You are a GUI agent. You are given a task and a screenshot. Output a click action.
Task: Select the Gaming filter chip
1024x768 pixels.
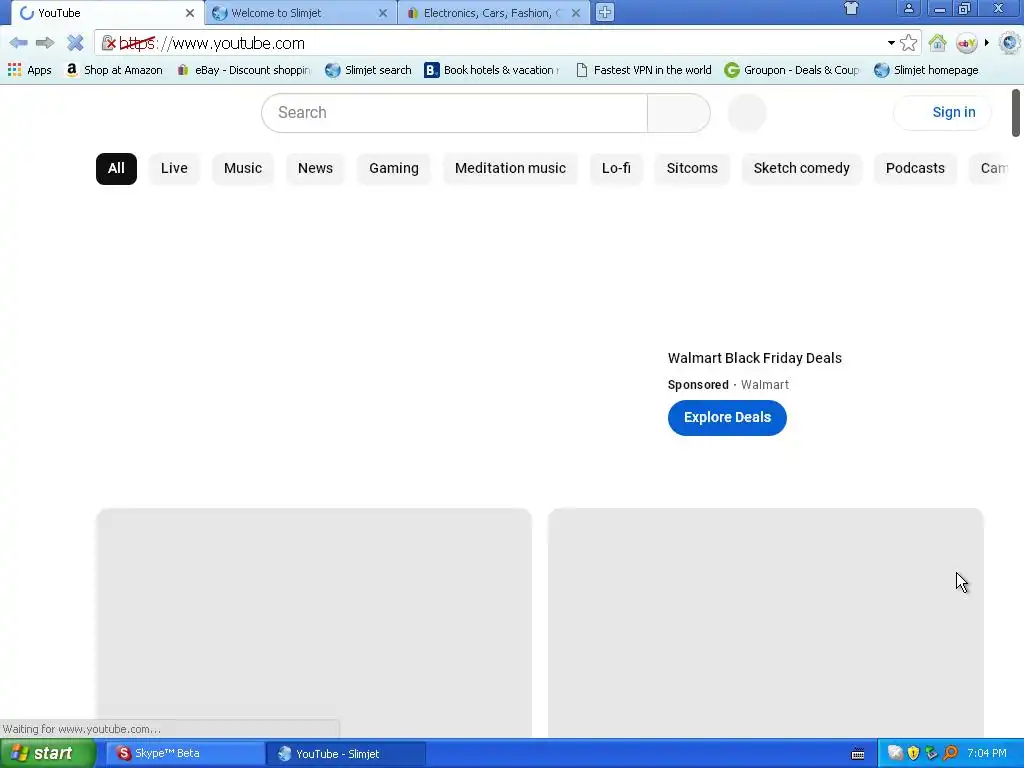tap(394, 168)
